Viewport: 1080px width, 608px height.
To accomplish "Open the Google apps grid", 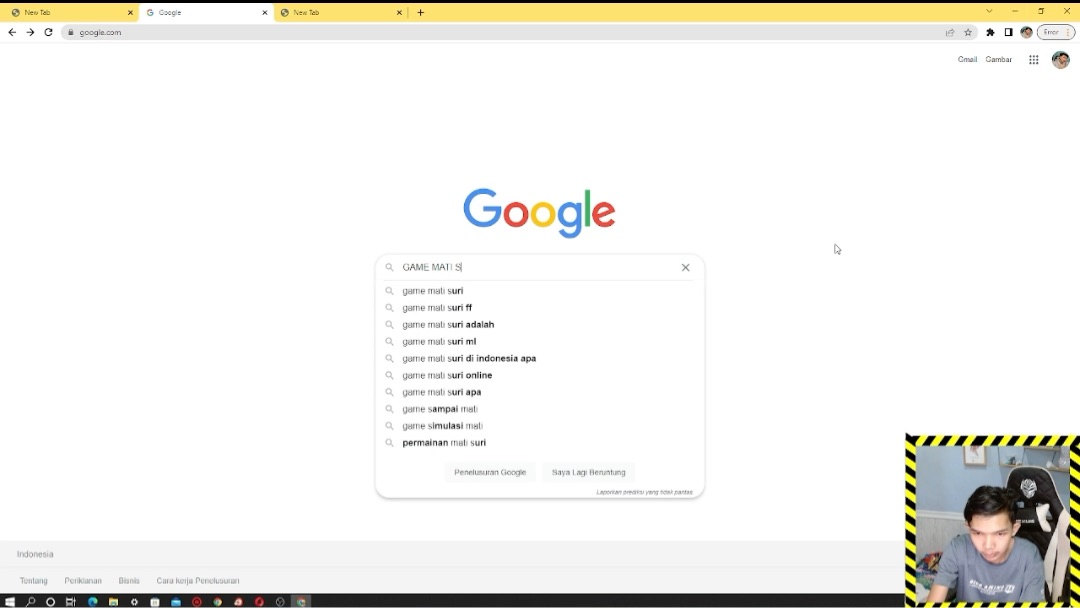I will tap(1033, 60).
